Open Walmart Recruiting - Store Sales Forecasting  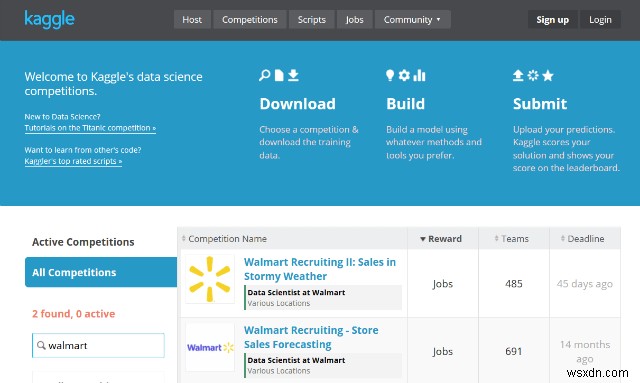(x=311, y=337)
